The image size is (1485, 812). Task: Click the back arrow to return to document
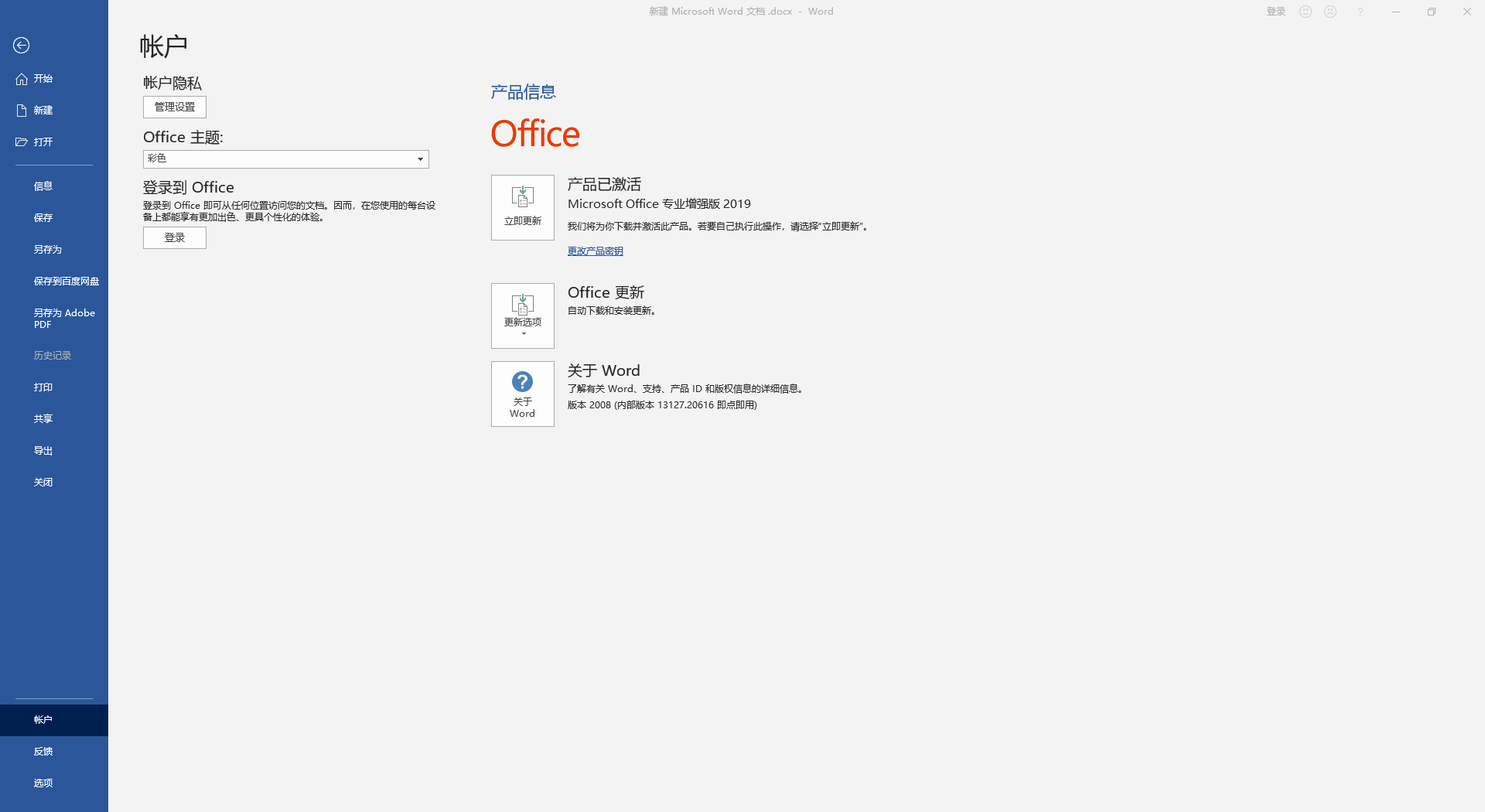click(22, 46)
